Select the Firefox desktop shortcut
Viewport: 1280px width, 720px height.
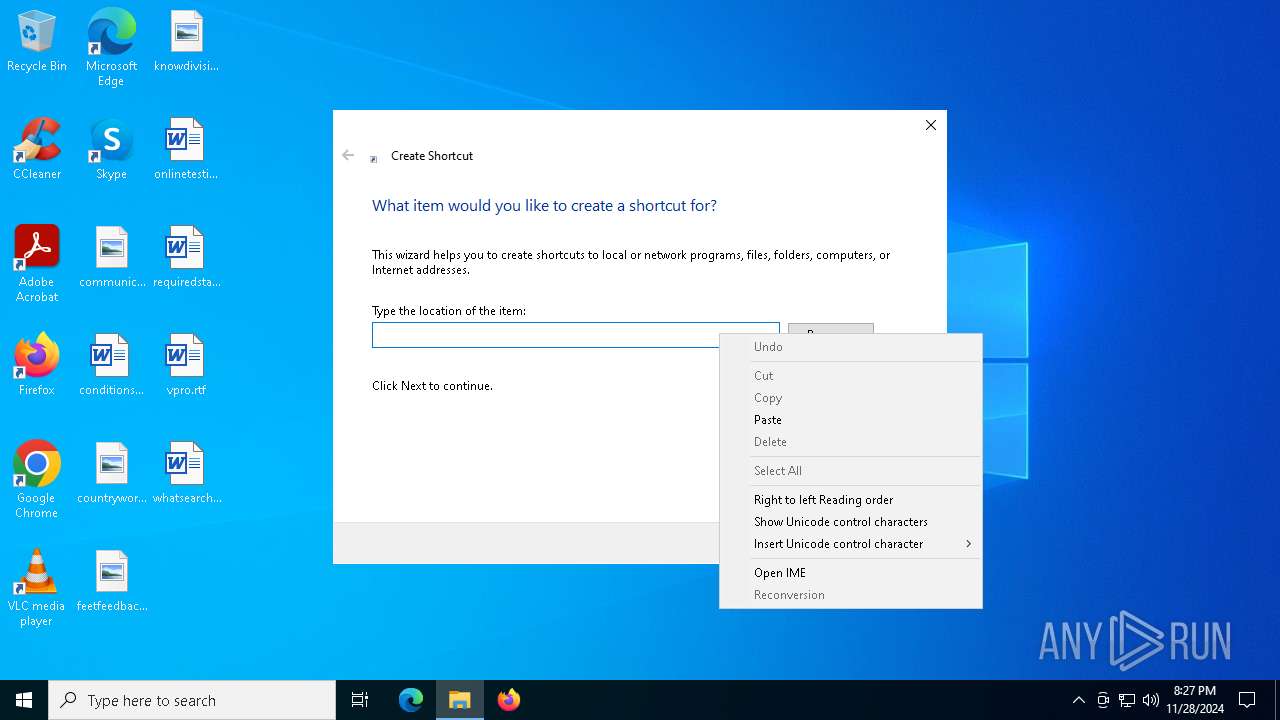[37, 366]
